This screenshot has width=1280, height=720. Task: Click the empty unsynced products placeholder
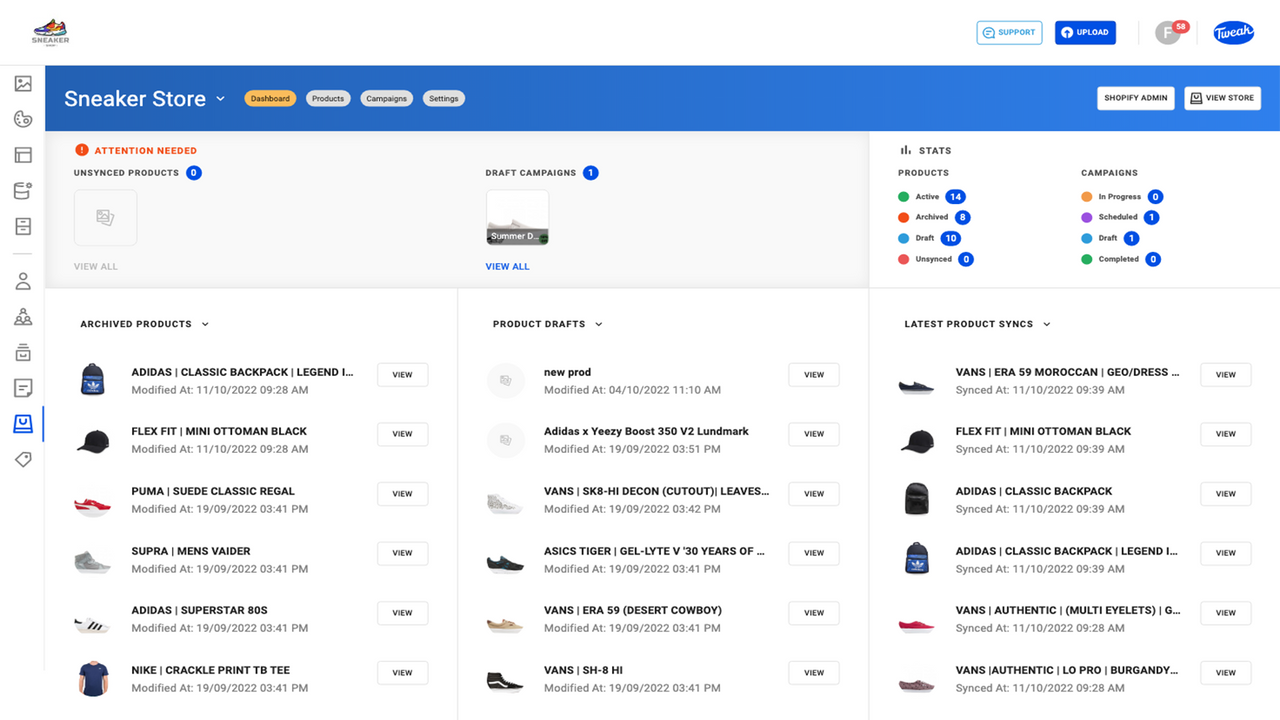(105, 217)
